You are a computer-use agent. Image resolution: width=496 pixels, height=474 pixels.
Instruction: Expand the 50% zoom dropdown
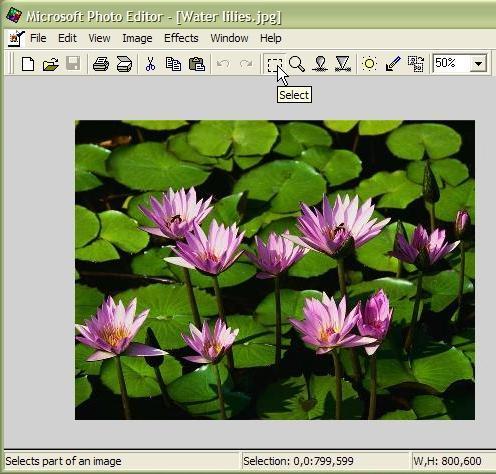pyautogui.click(x=478, y=63)
